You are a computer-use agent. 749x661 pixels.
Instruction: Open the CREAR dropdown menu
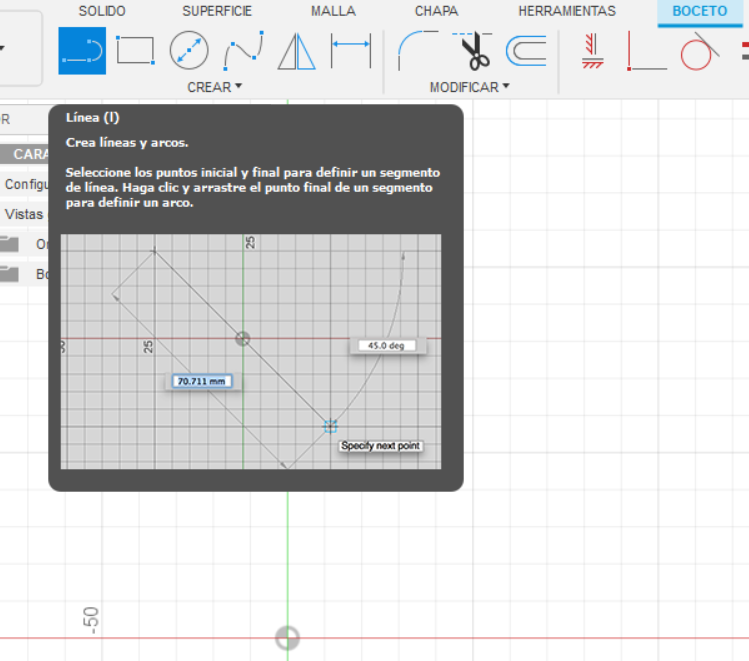coord(214,87)
